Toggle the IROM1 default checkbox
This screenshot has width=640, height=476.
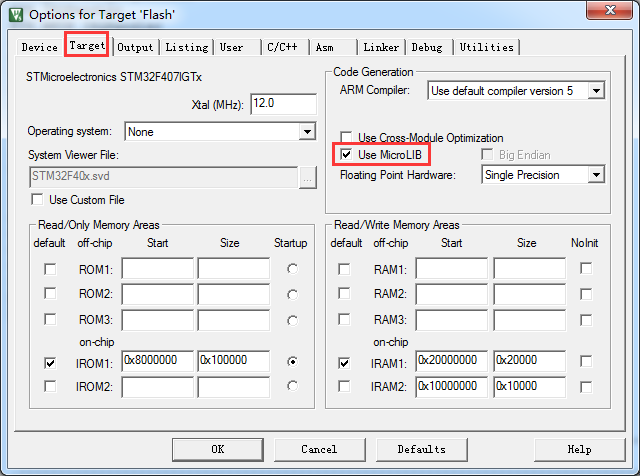(50, 363)
